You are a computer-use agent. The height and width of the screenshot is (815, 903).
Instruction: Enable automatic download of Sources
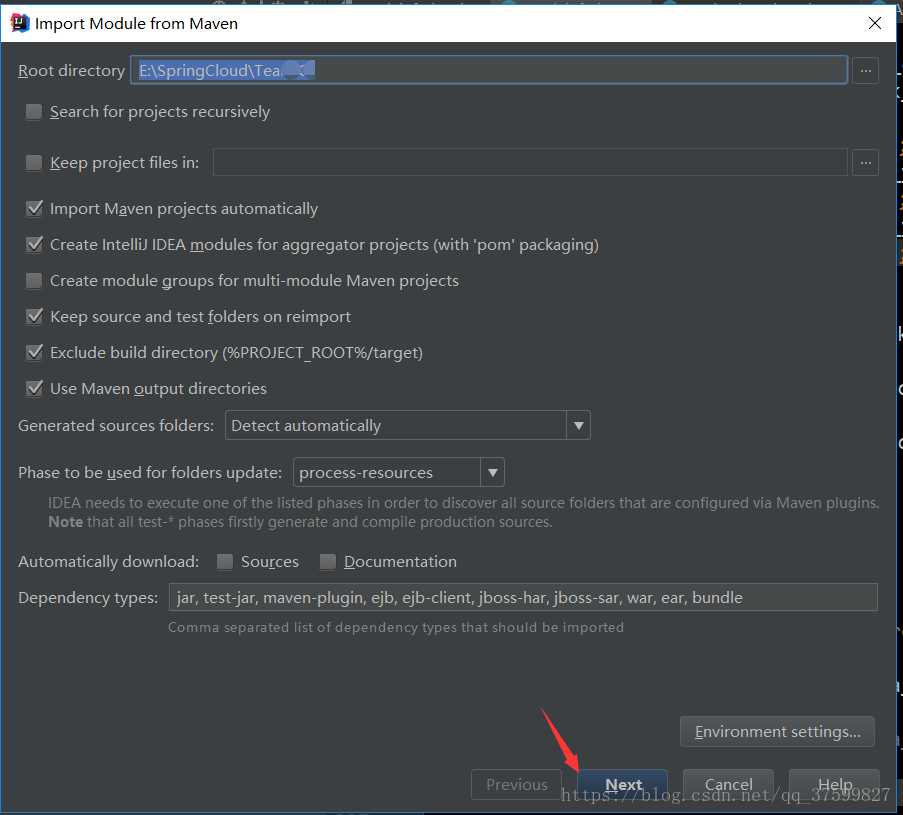[225, 562]
